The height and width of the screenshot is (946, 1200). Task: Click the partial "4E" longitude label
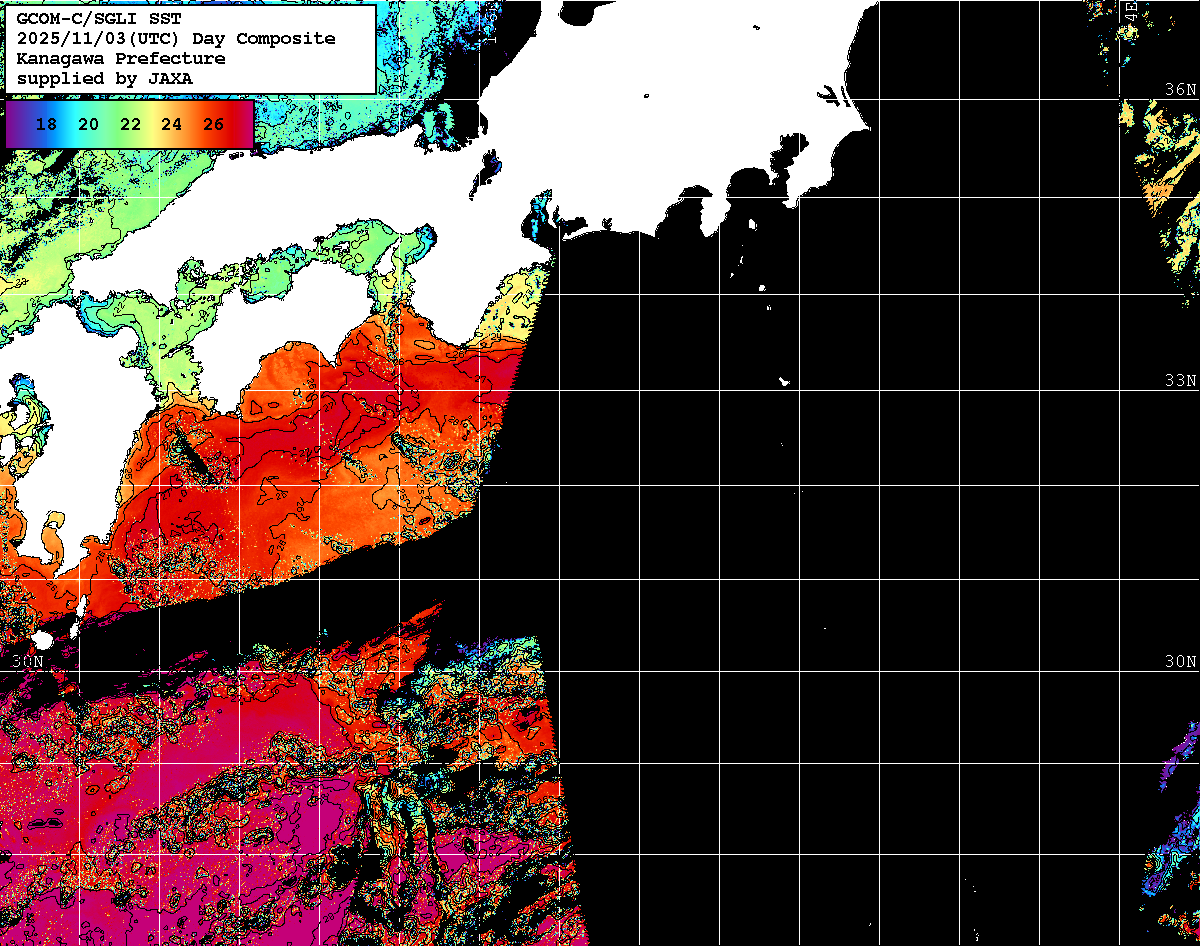point(1130,10)
